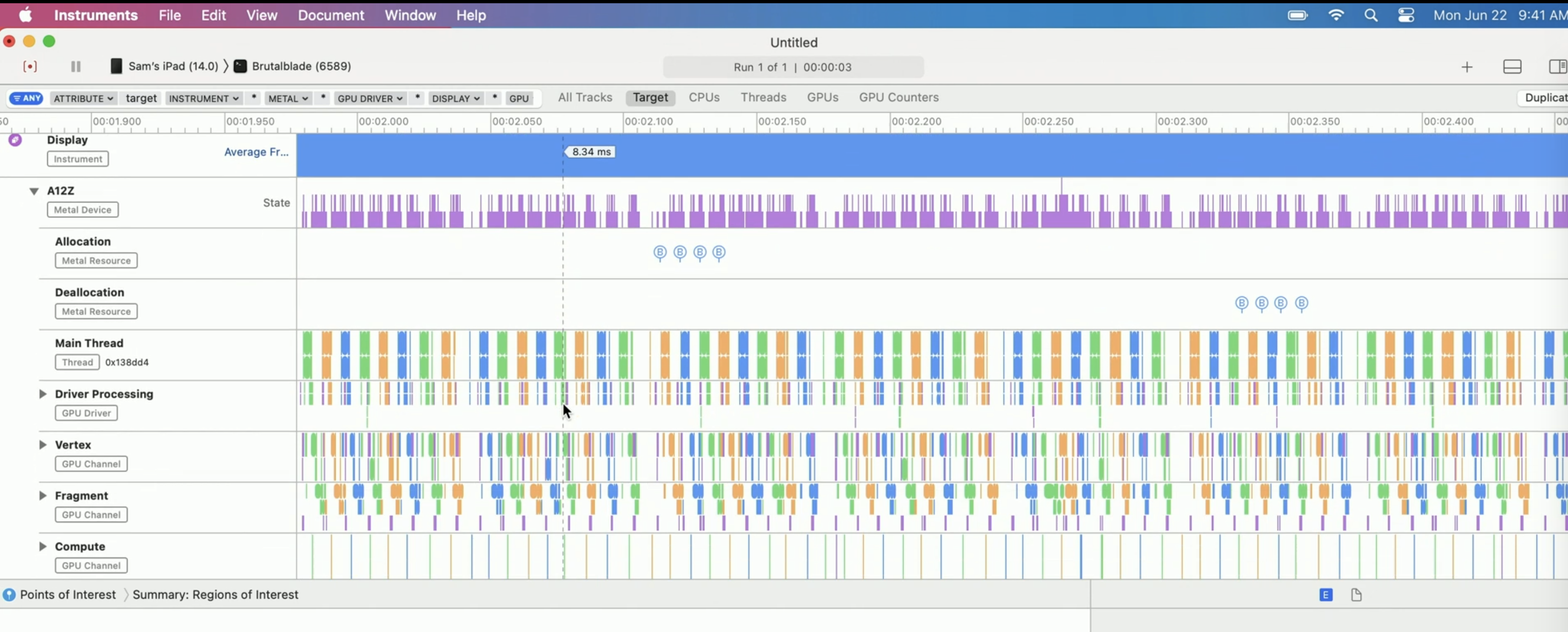The image size is (1568, 632).
Task: Open the DISPLAY filter dropdown
Action: 455,98
